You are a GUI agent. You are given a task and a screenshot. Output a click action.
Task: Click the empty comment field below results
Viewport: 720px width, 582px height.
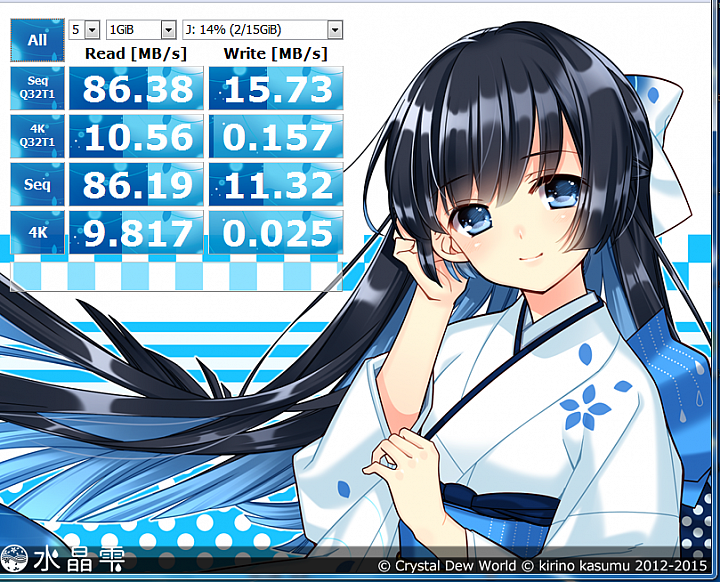pyautogui.click(x=176, y=276)
